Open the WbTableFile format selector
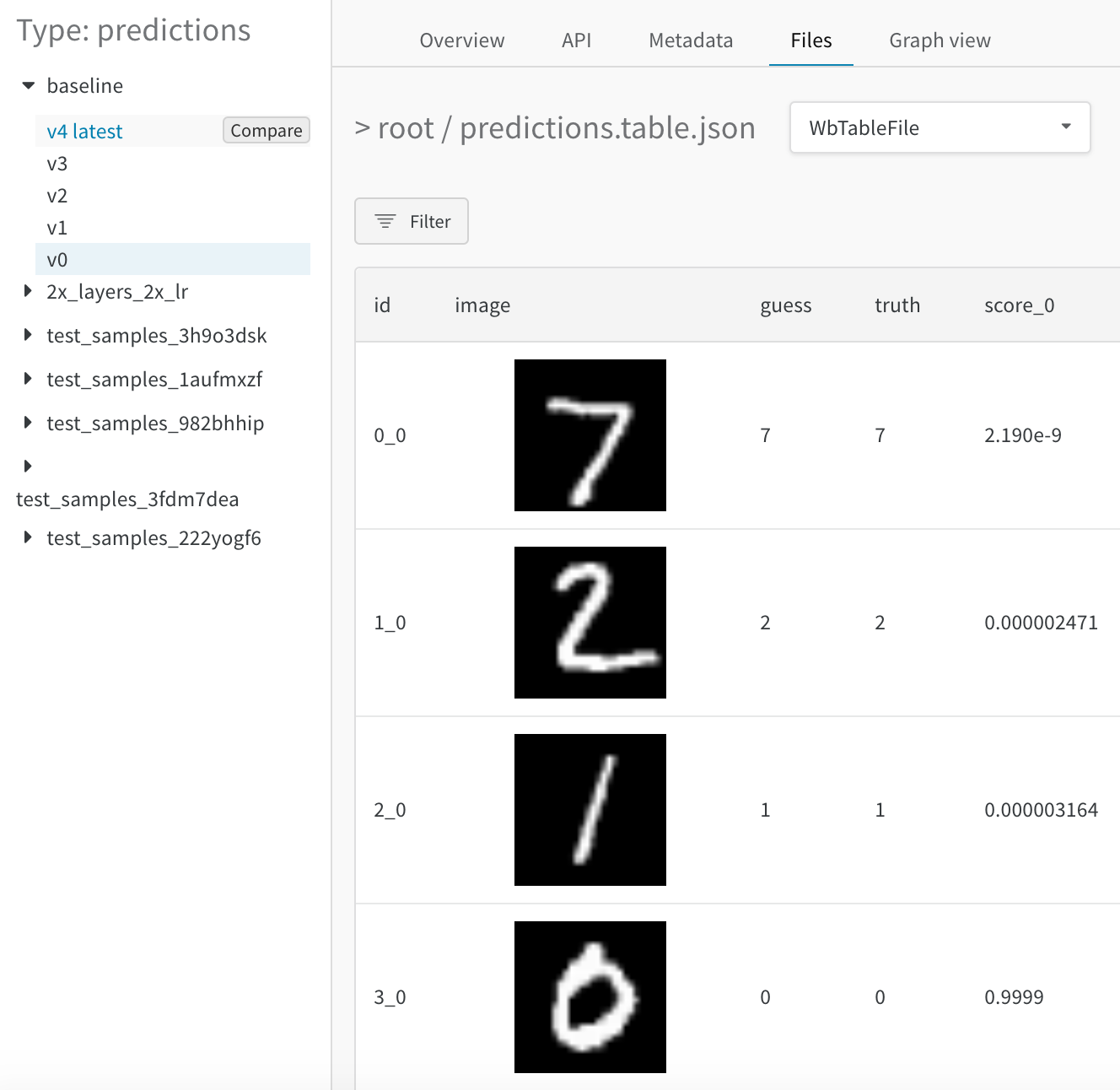This screenshot has height=1090, width=1120. click(939, 127)
